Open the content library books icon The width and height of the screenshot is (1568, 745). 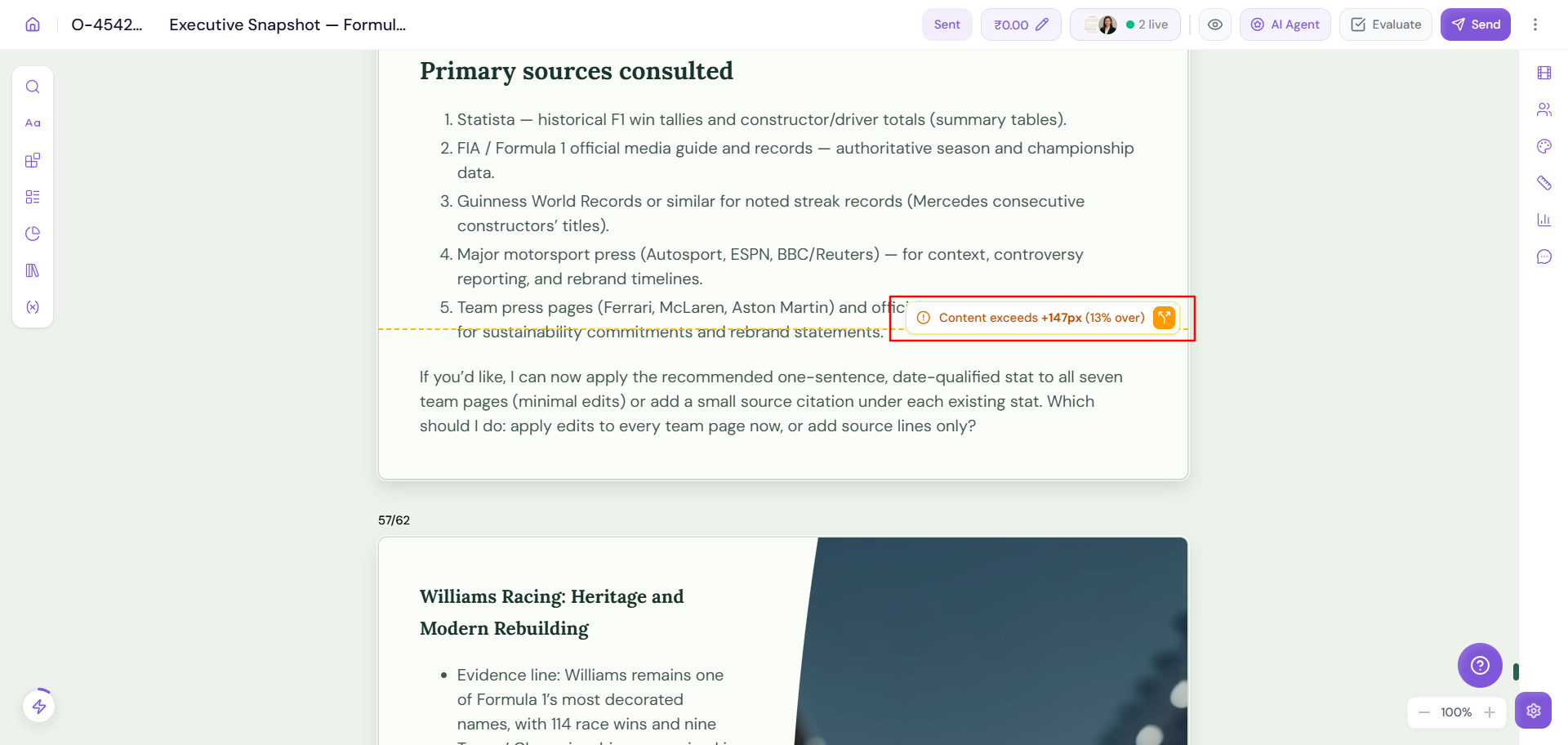tap(33, 270)
